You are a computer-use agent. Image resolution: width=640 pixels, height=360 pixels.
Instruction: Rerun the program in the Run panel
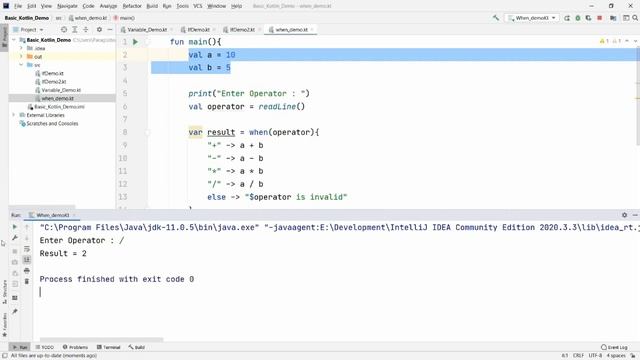[15, 227]
